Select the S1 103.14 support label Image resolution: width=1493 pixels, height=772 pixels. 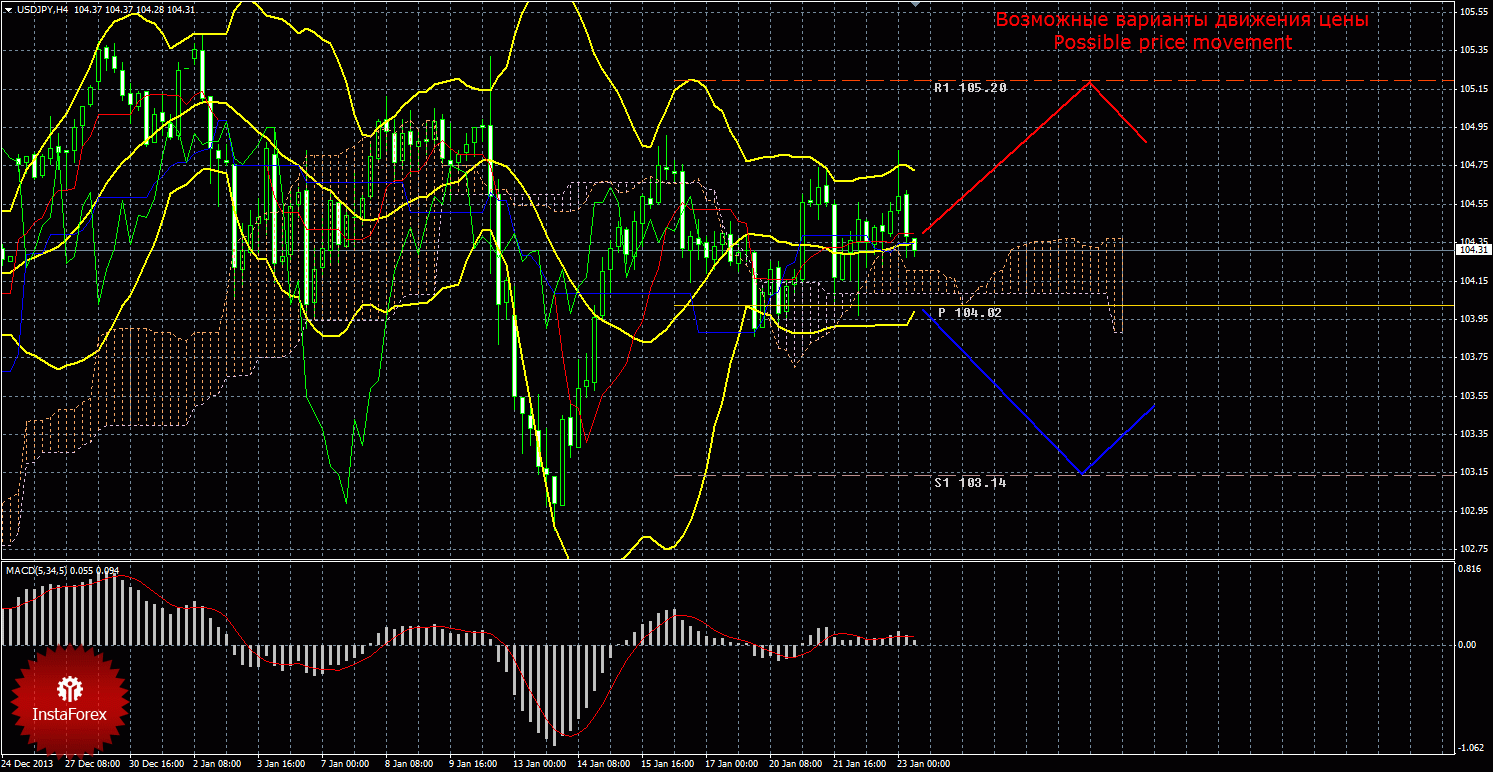[969, 482]
